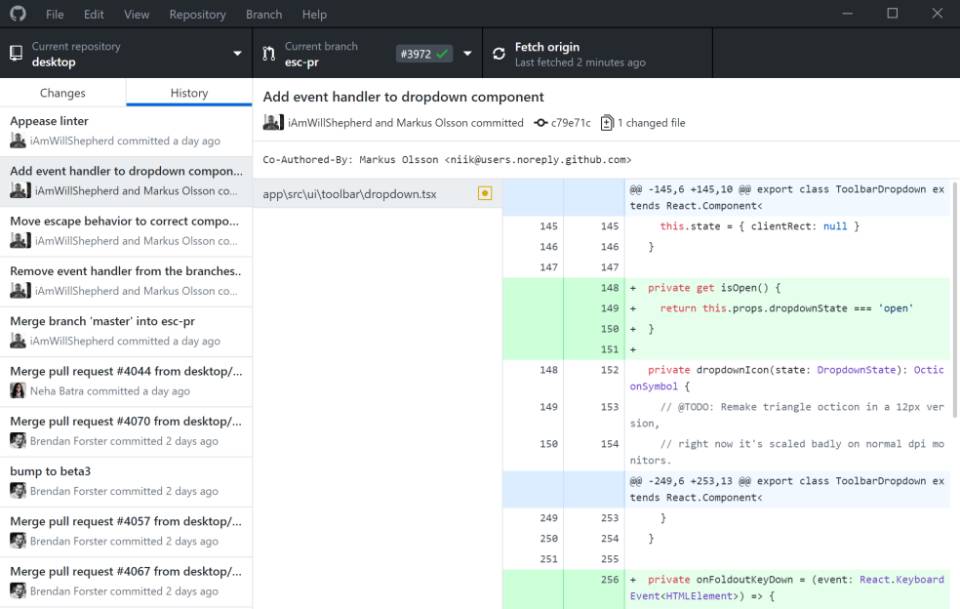This screenshot has width=960, height=609.
Task: Click the commit SHA icon
Action: pyautogui.click(x=541, y=123)
